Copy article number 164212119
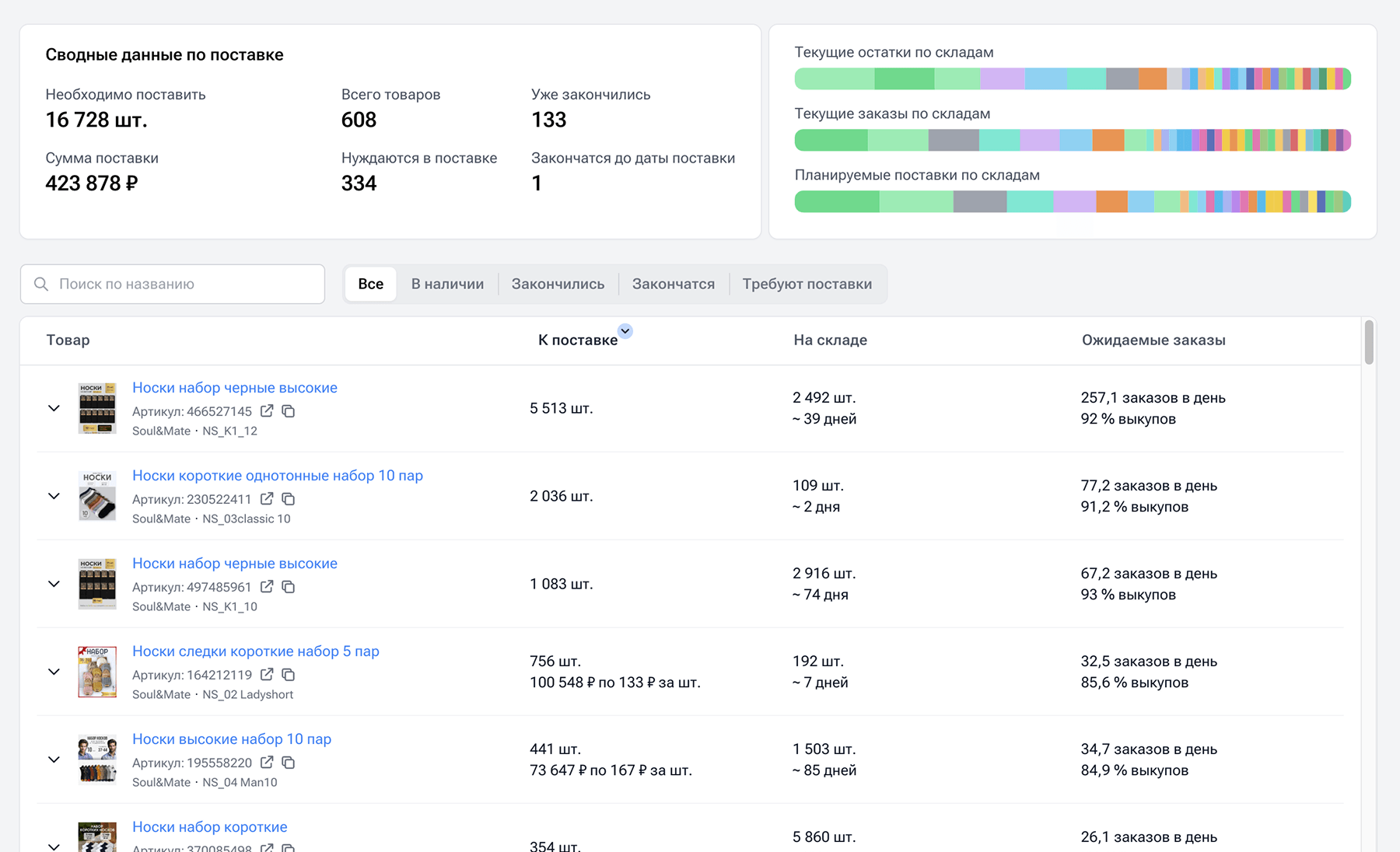This screenshot has width=1400, height=852. (289, 674)
